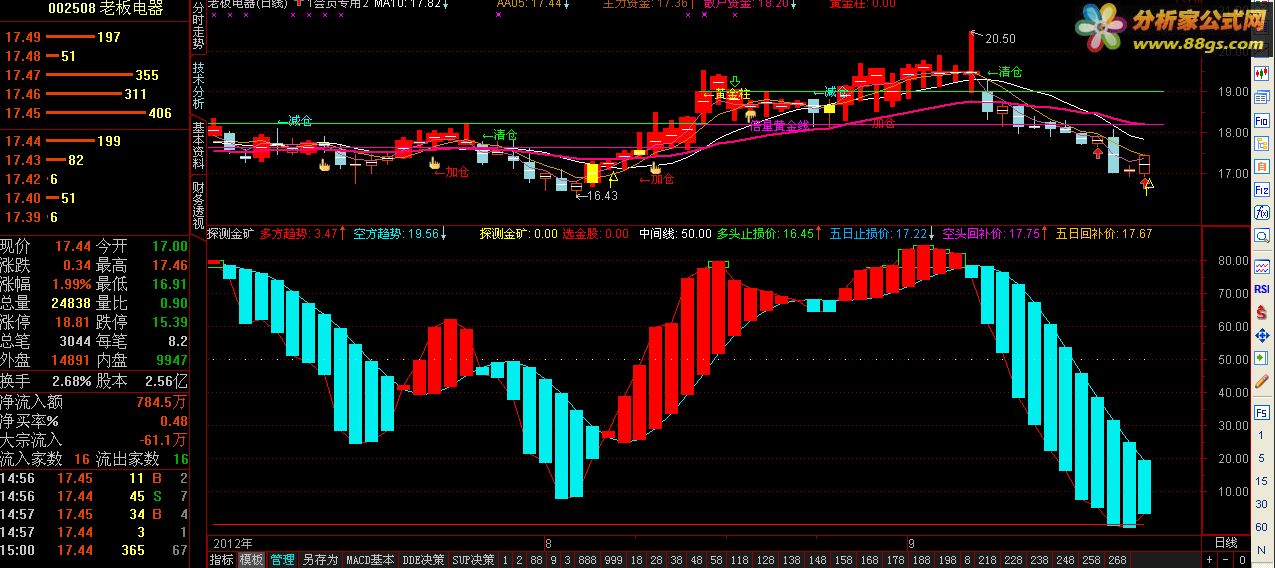
Task: Click the stock title 002508 老板电器
Action: 105,9
